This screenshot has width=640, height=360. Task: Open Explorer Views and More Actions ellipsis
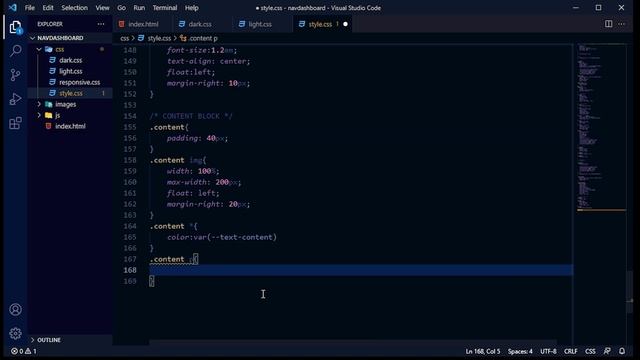click(101, 24)
